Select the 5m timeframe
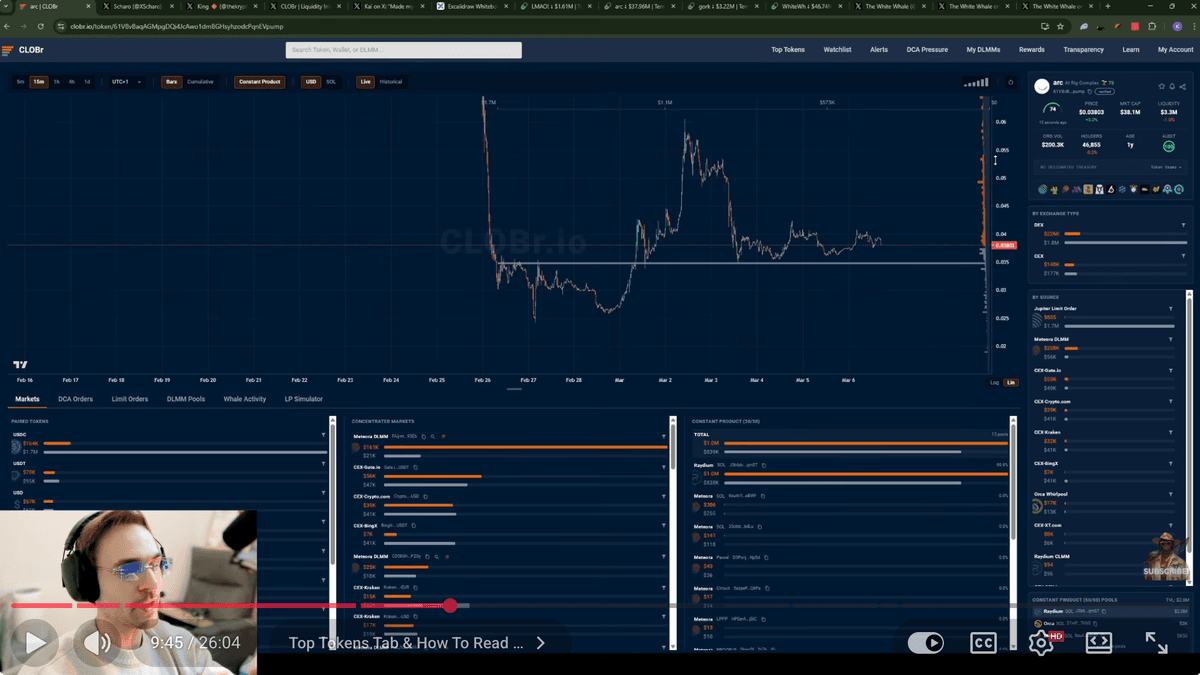Viewport: 1200px width, 675px height. coord(20,82)
